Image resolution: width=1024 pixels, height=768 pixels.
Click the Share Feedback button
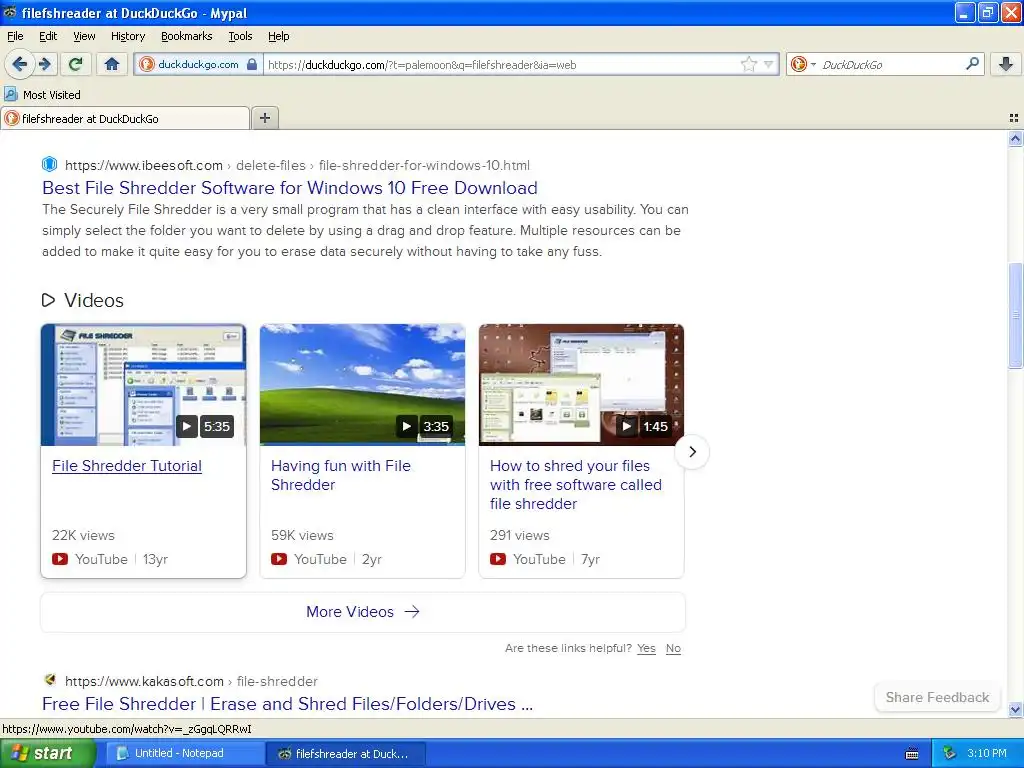click(x=937, y=697)
